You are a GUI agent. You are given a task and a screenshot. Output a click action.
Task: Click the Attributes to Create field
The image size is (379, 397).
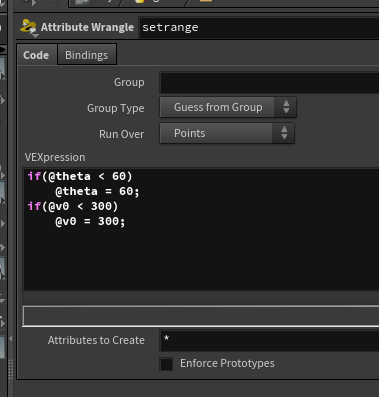coord(269,341)
